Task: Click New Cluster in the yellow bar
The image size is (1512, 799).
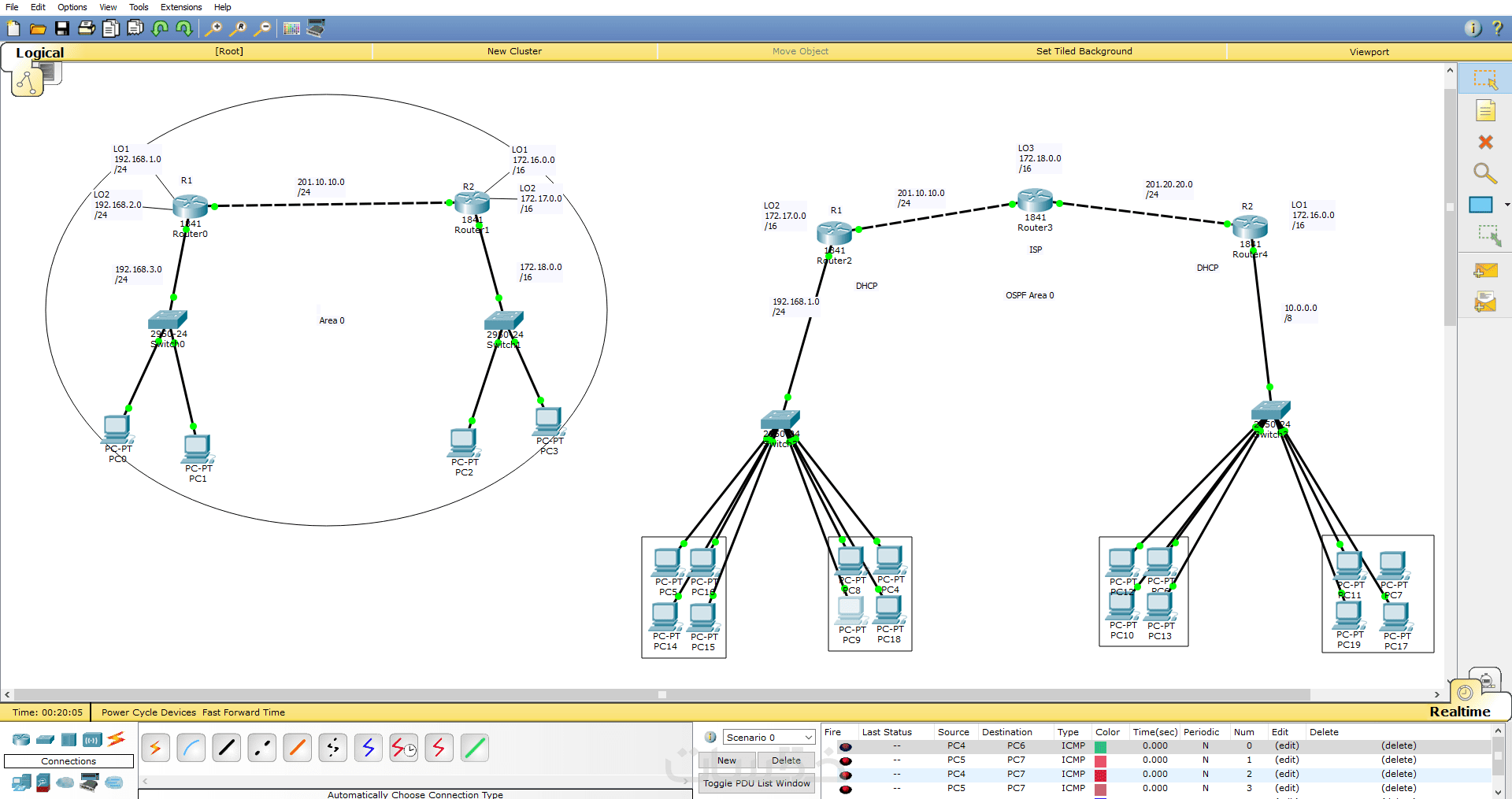Action: click(514, 51)
